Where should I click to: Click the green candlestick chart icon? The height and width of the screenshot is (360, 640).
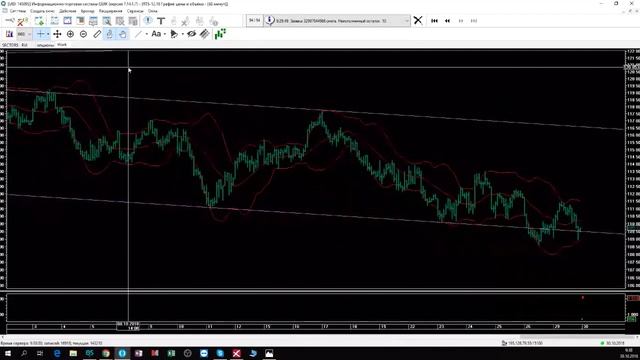[220, 34]
